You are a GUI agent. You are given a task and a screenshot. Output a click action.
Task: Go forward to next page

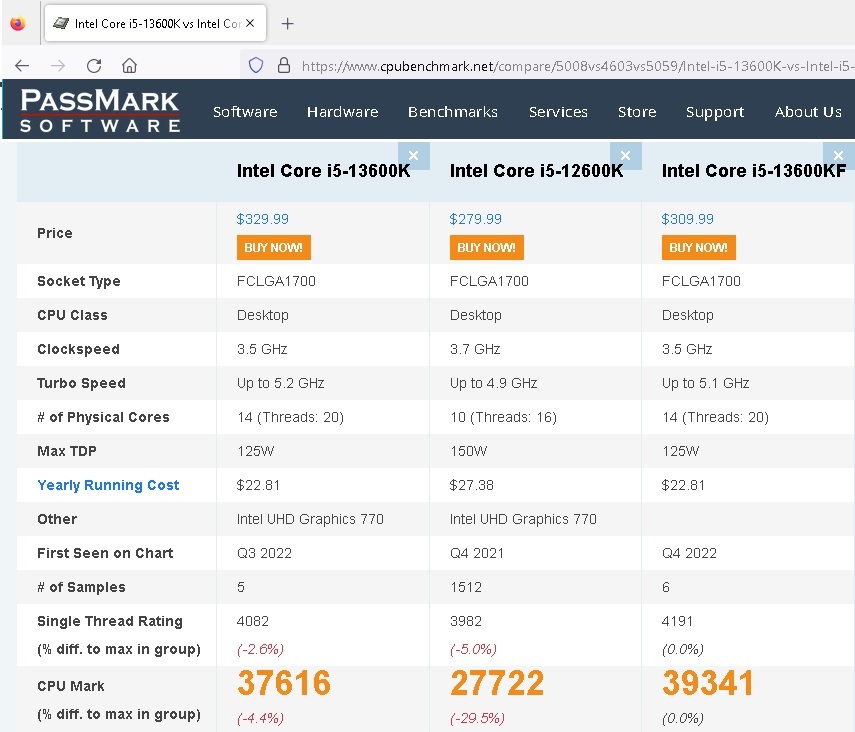click(58, 66)
